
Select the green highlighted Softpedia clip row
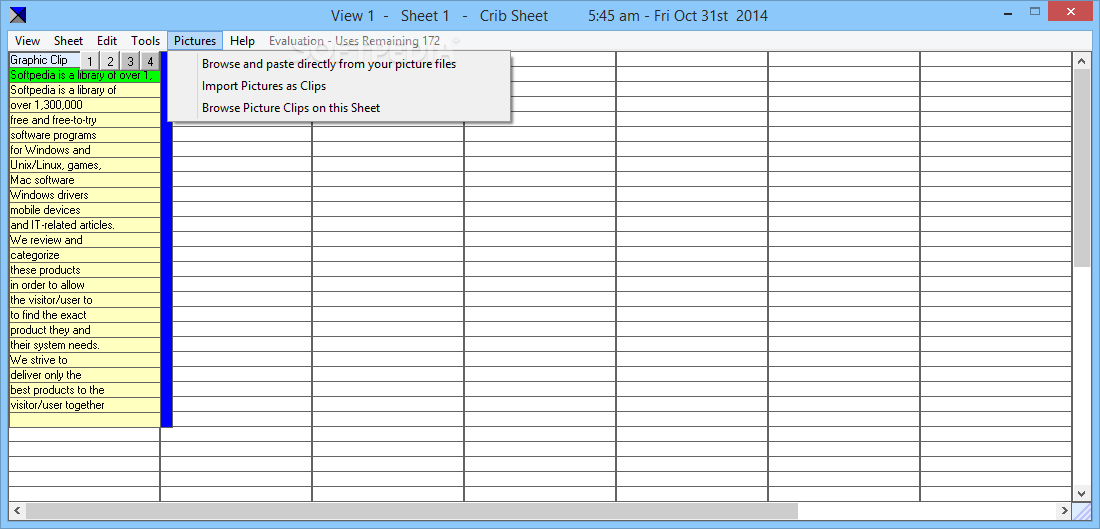85,75
